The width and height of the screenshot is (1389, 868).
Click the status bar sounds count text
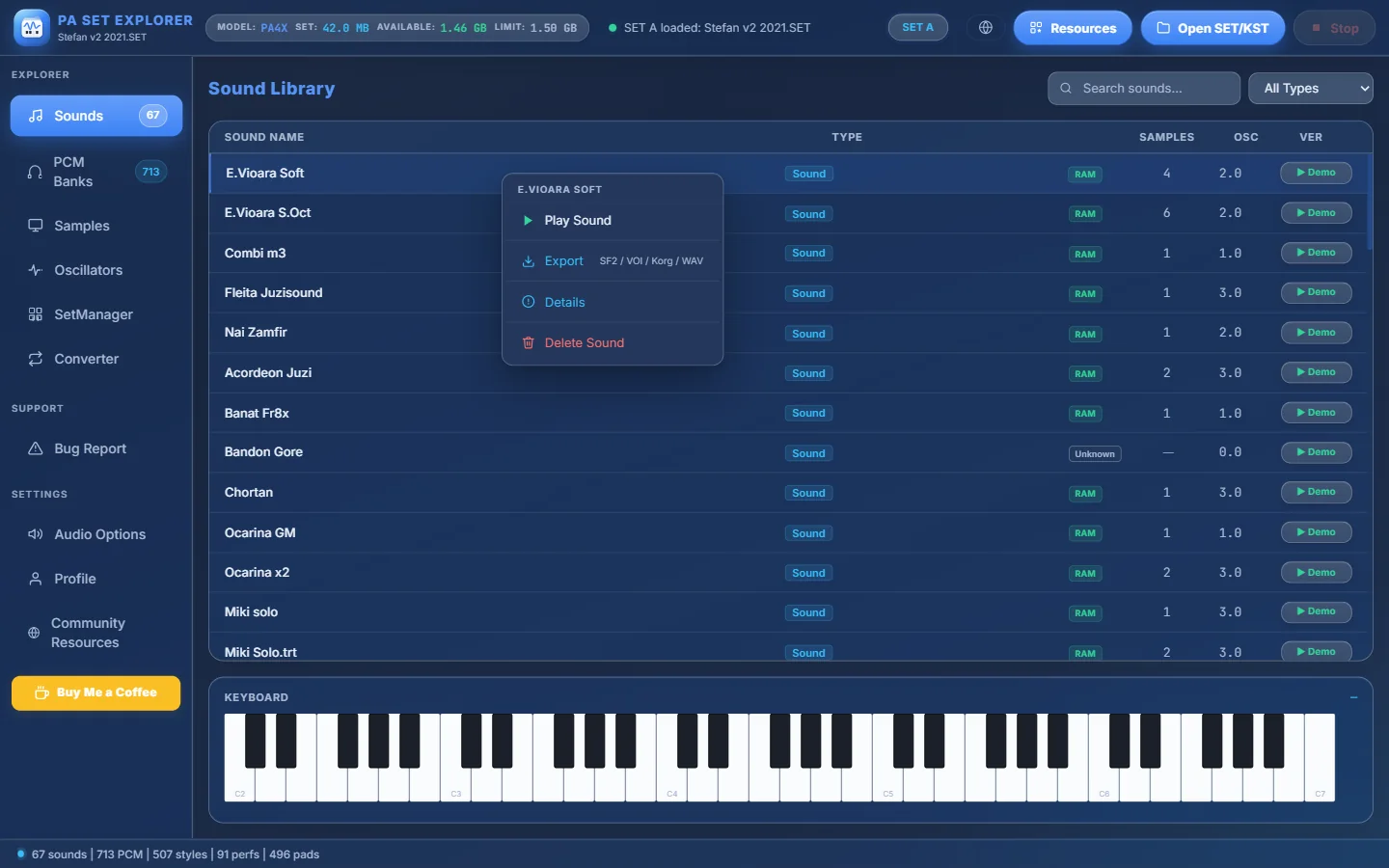click(59, 854)
